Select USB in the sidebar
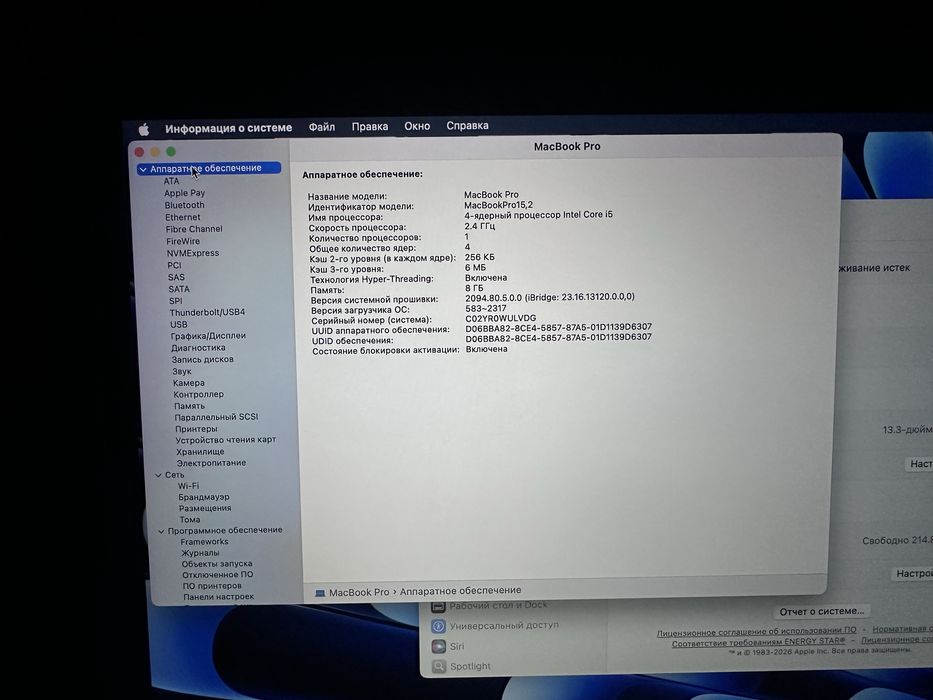 179,324
